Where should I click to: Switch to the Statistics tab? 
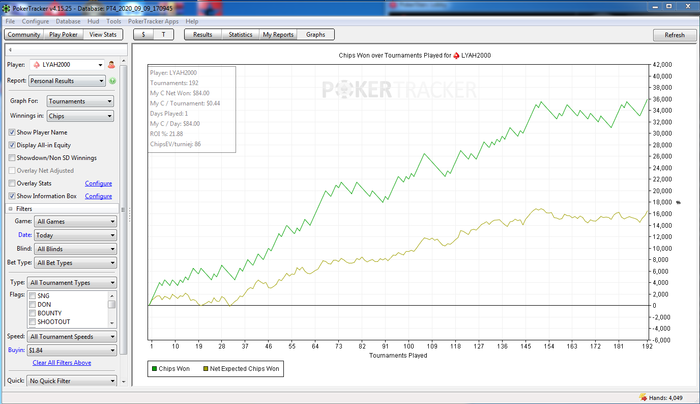tap(241, 34)
